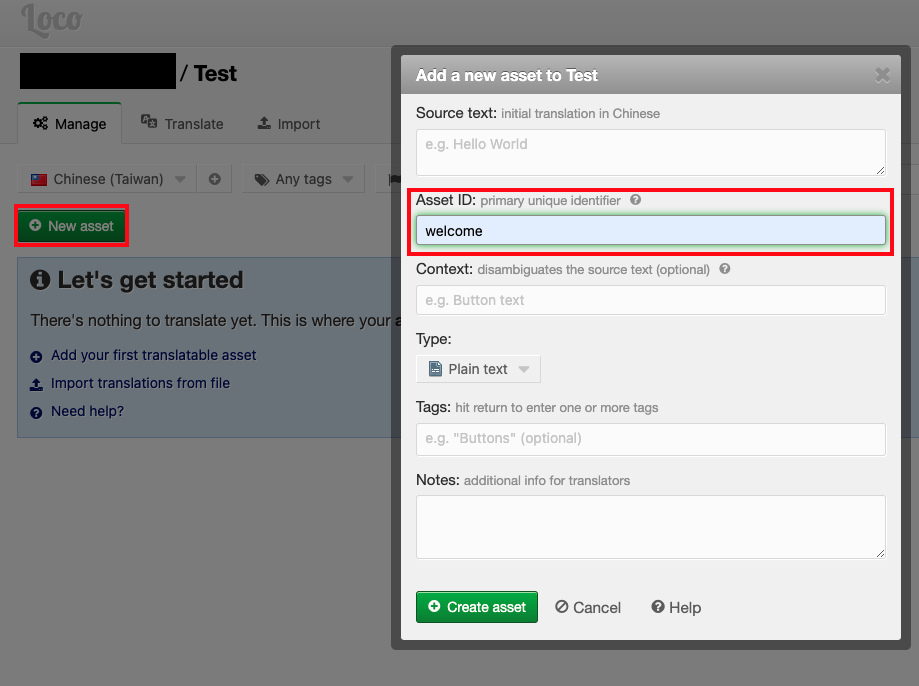The width and height of the screenshot is (919, 686).
Task: Open the Any tags filter dropdown
Action: click(x=303, y=179)
